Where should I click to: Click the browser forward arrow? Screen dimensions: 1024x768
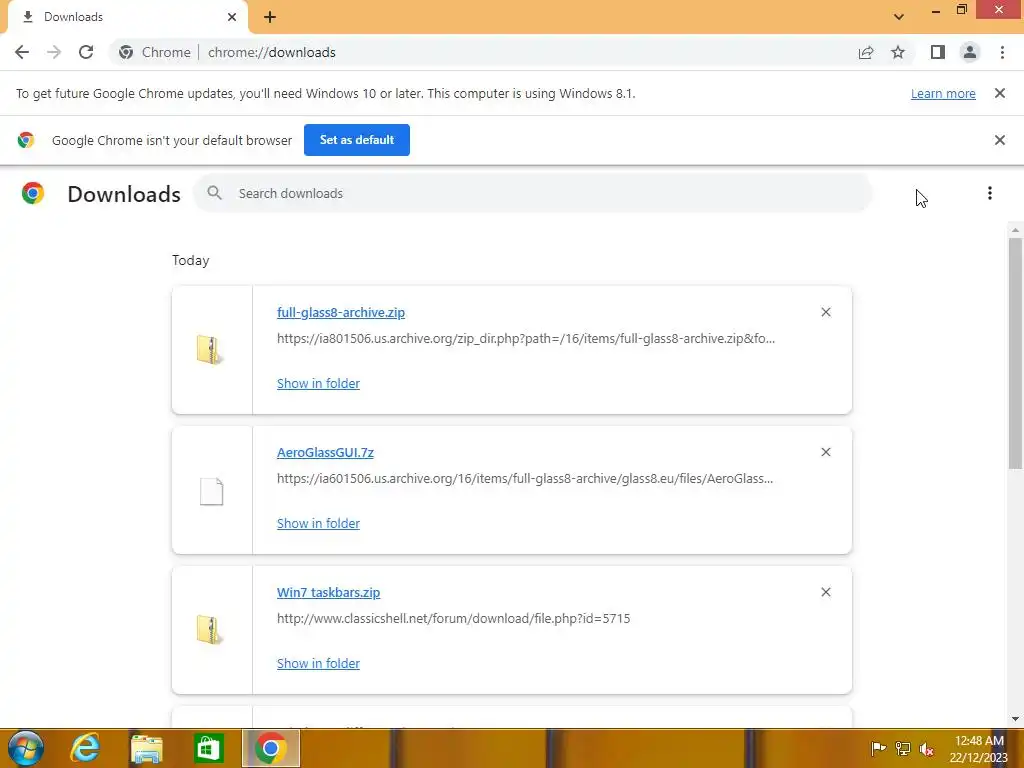click(54, 52)
